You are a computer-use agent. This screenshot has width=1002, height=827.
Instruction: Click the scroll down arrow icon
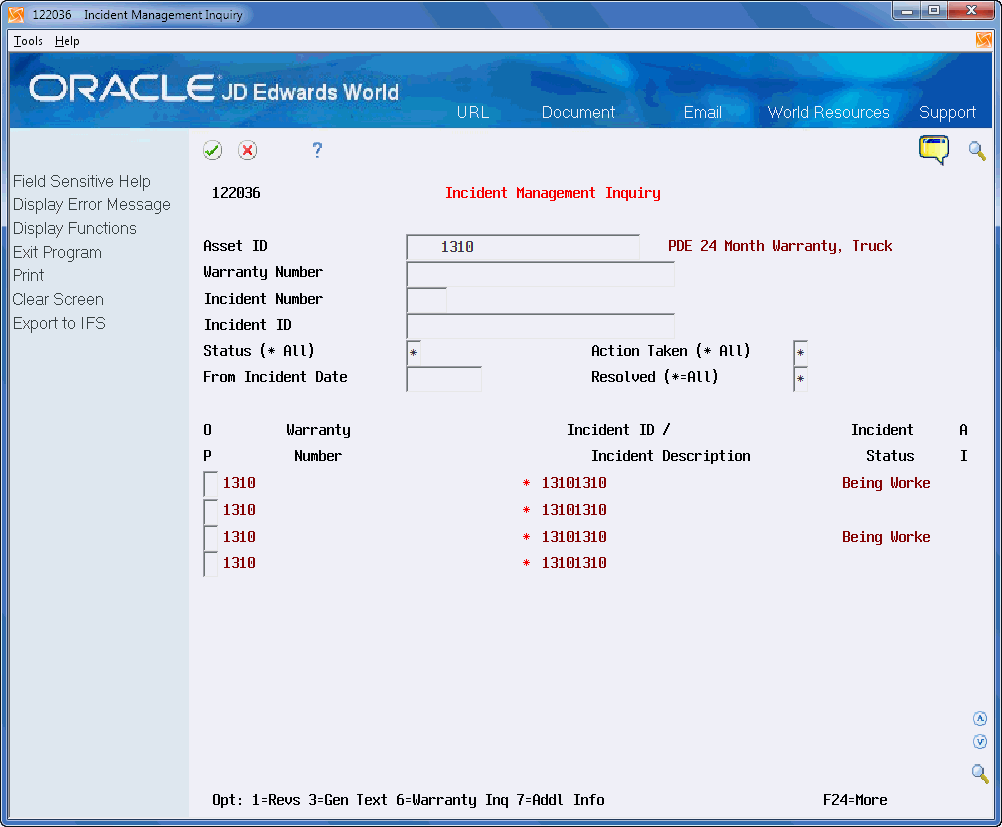pos(980,741)
